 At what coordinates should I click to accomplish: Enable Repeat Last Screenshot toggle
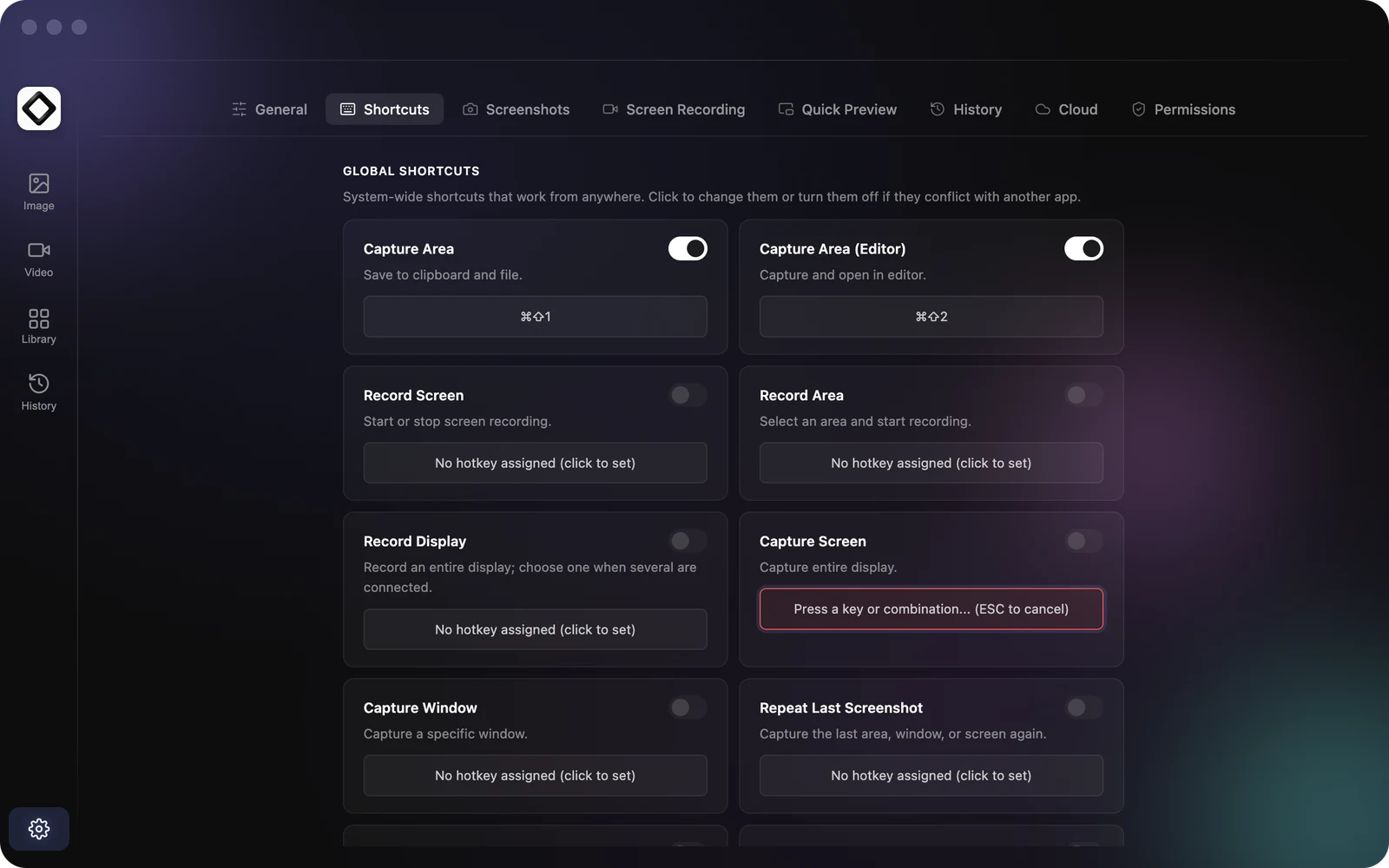click(x=1083, y=707)
